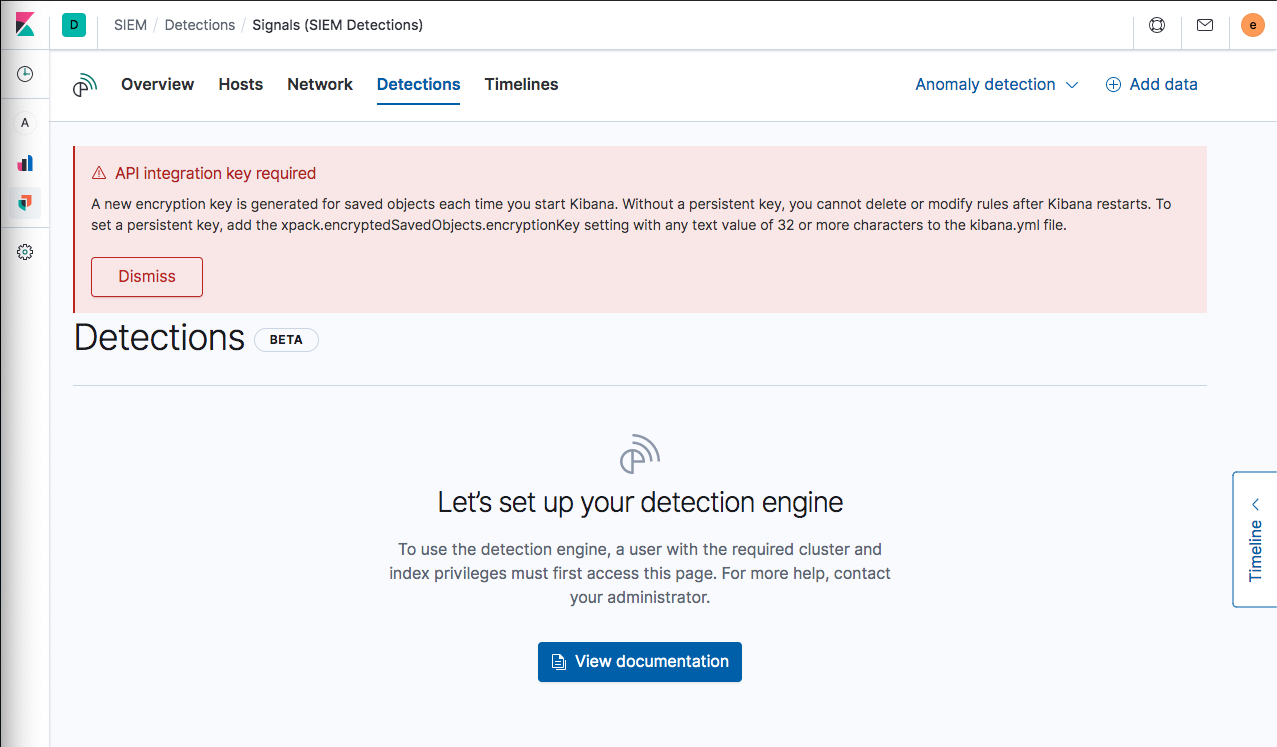Screen dimensions: 1277x747
Task: Click the BETA badge
Action: click(x=286, y=340)
